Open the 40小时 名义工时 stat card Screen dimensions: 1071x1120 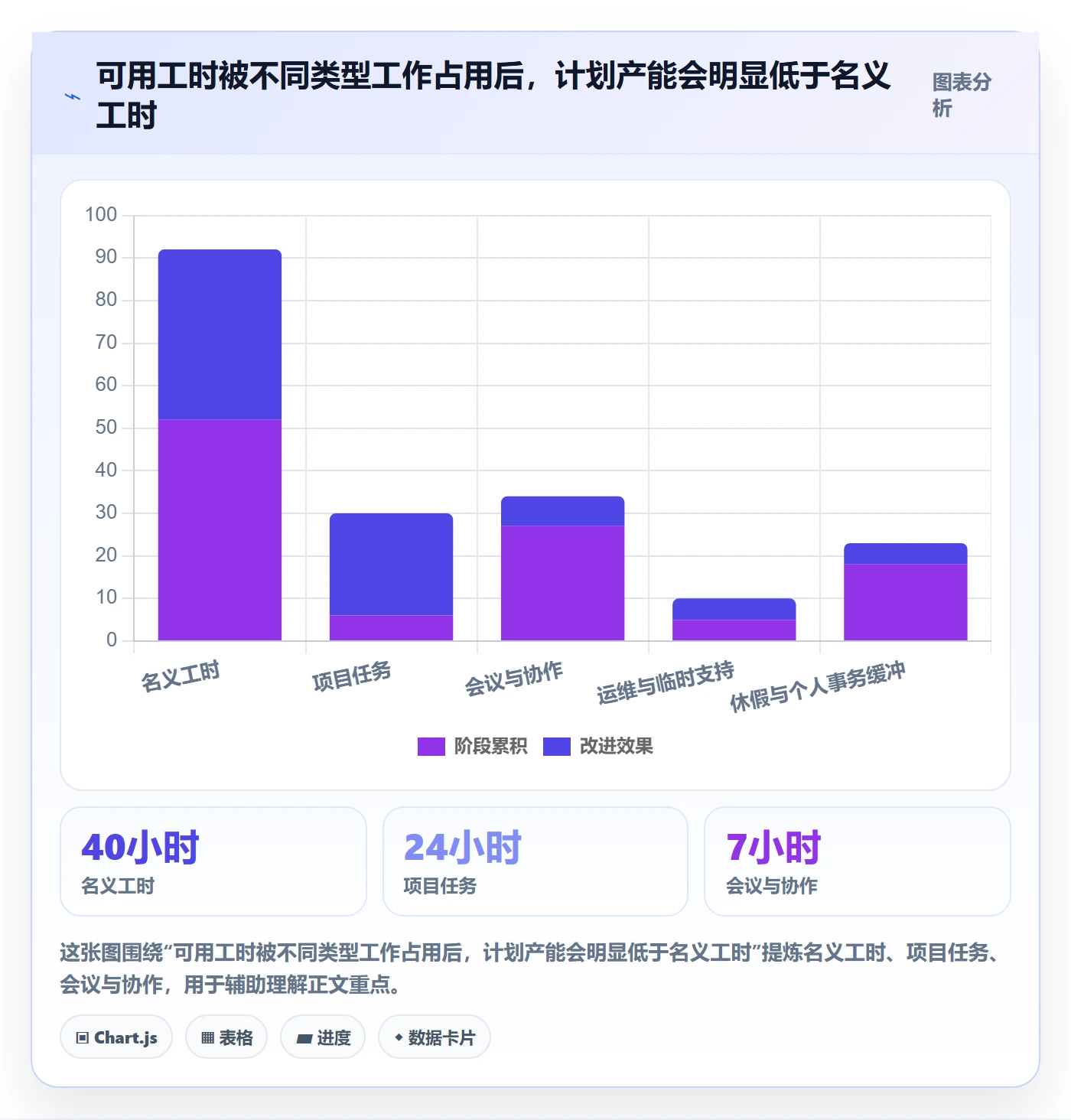tap(213, 861)
